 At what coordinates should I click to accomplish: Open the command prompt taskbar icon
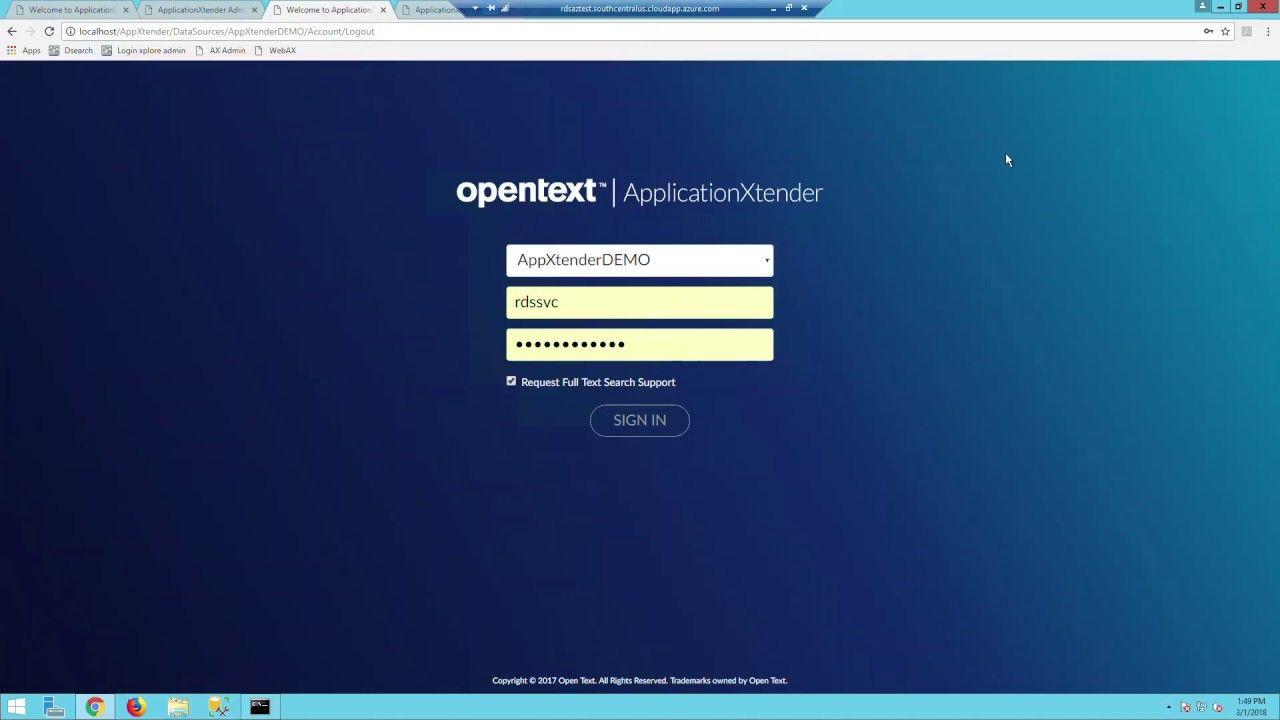[260, 707]
